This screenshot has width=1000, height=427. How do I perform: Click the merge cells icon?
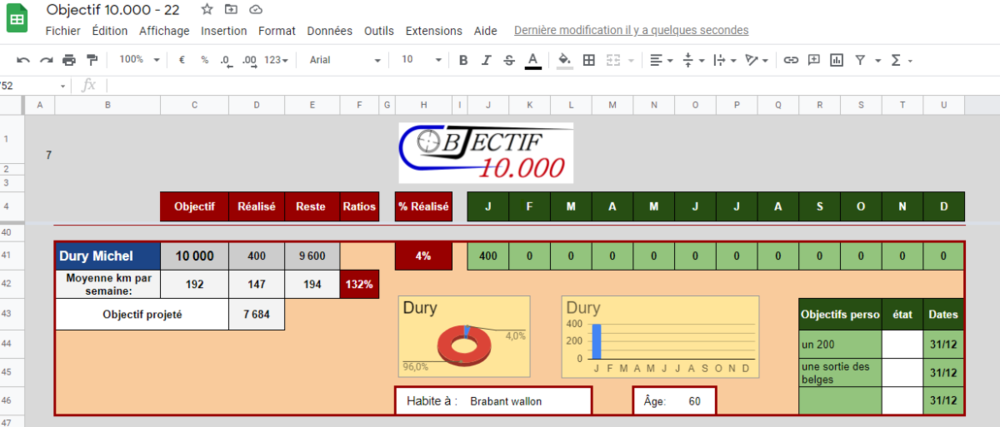point(614,60)
